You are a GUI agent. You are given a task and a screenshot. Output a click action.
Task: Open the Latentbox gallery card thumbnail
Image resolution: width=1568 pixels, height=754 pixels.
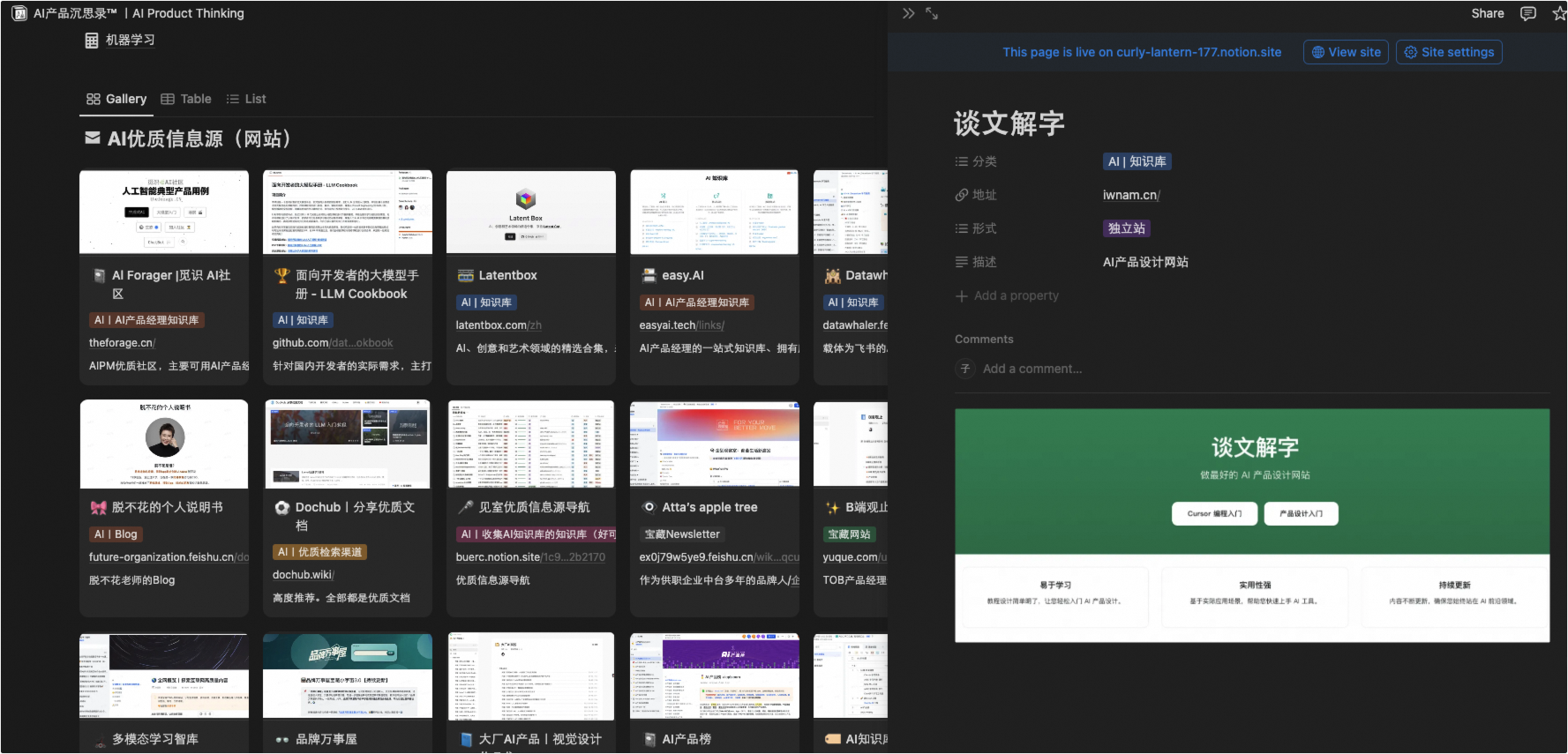531,212
